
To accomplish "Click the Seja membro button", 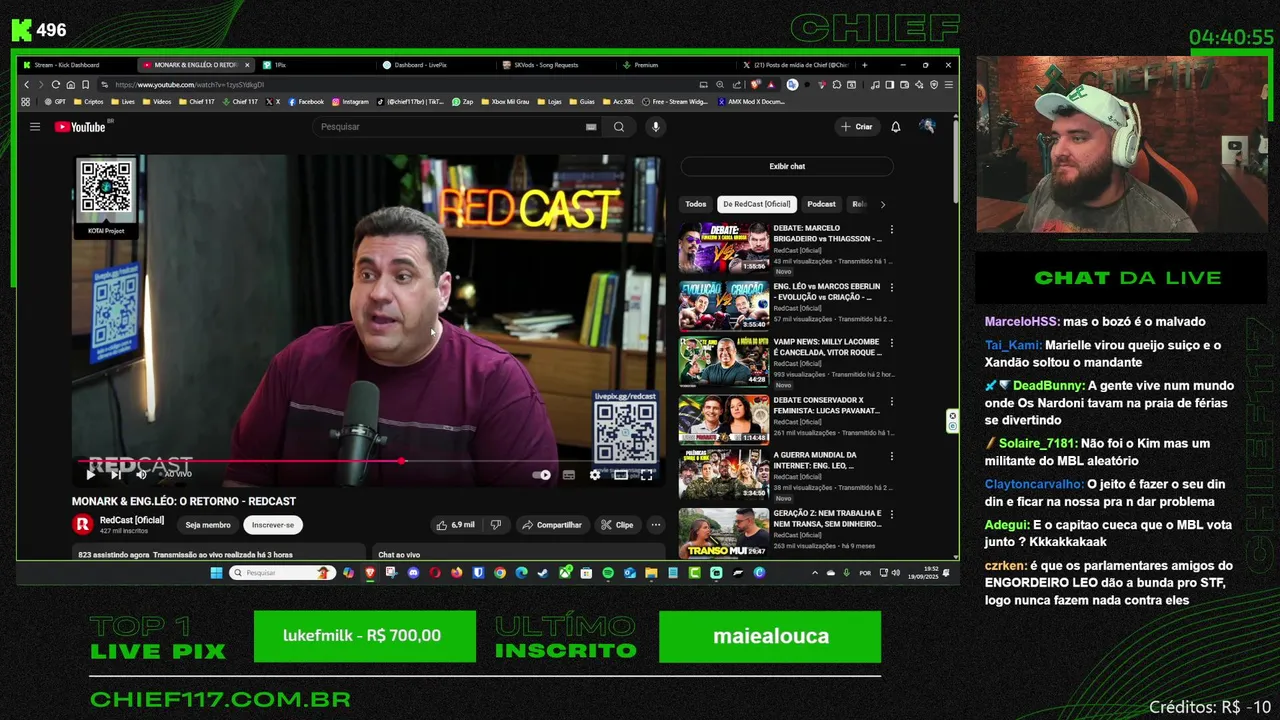I will pyautogui.click(x=208, y=525).
